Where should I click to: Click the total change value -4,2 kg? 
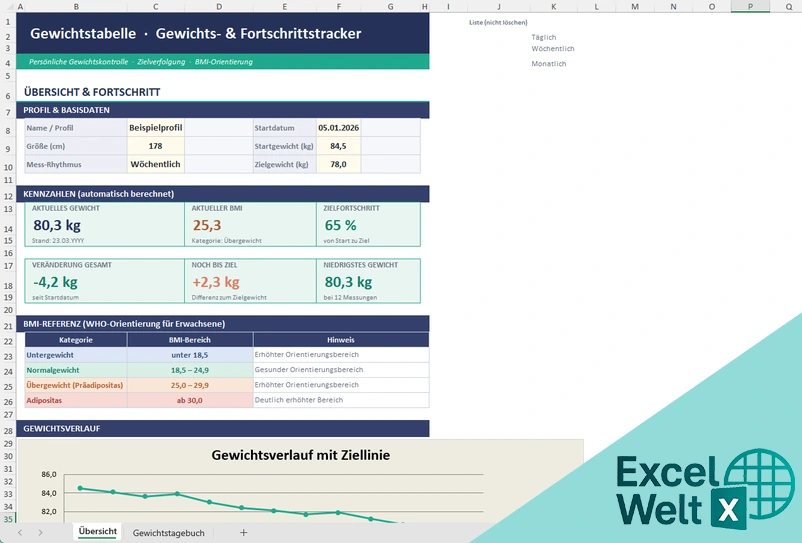click(x=55, y=282)
